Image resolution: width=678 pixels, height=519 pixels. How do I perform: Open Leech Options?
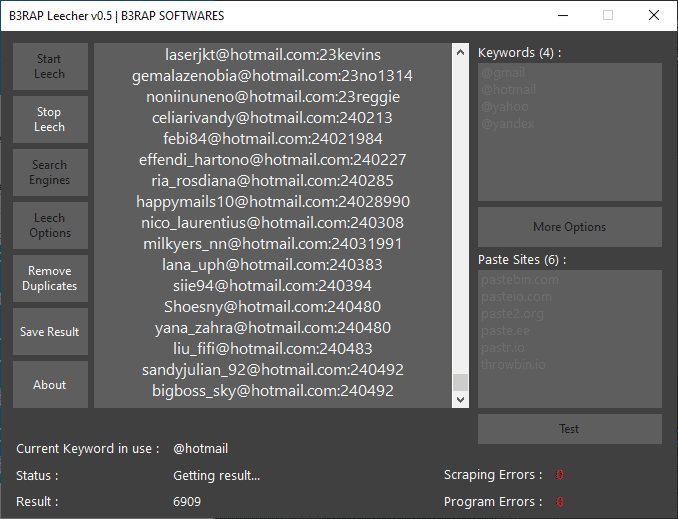50,225
